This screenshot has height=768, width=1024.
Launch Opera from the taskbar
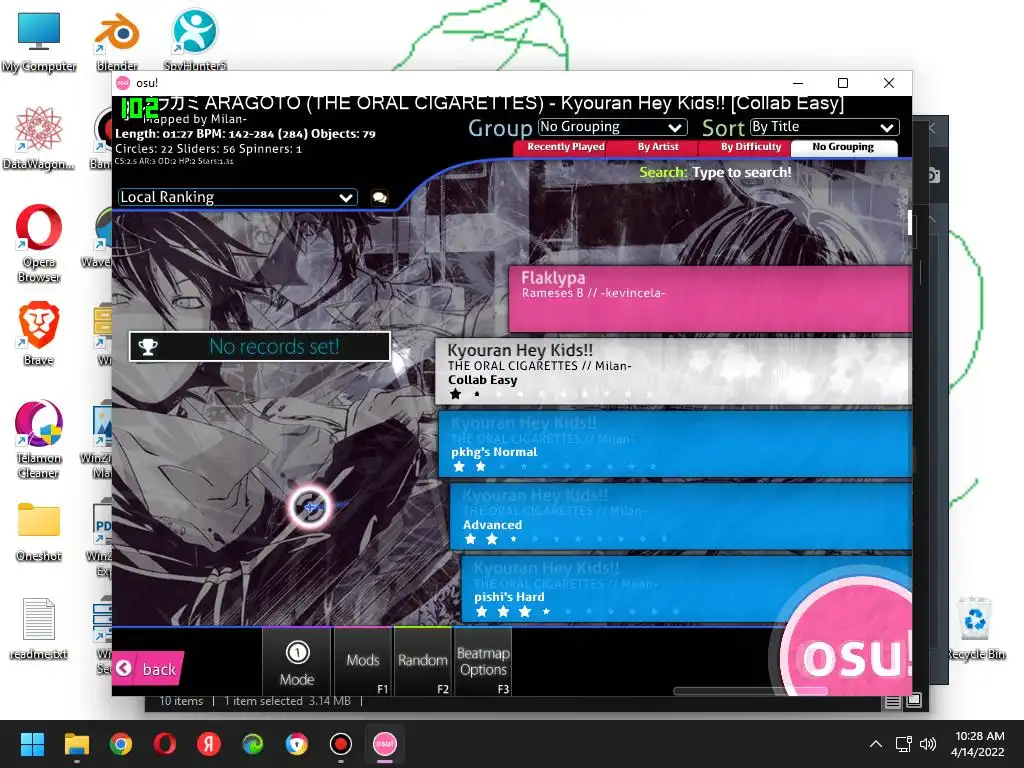165,744
